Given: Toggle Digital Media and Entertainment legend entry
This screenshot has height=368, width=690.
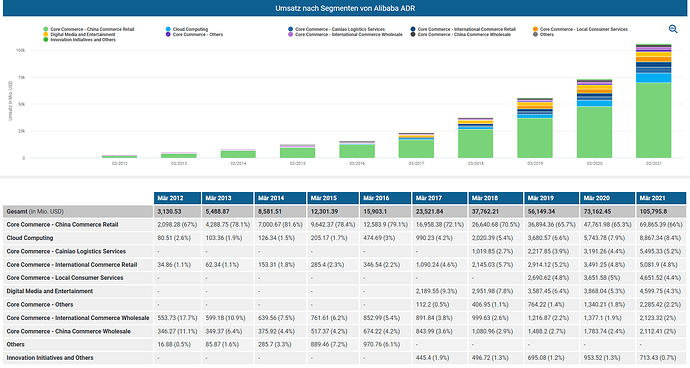Looking at the screenshot, I should 79,34.
